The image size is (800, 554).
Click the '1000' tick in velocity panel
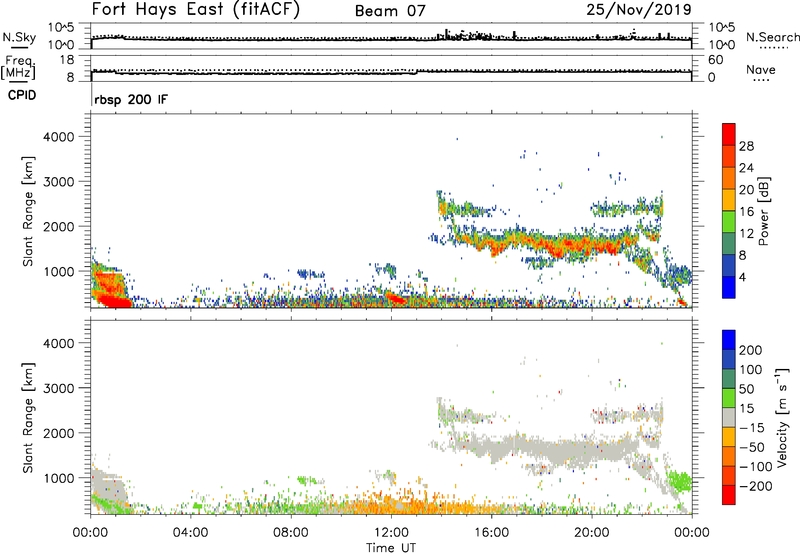(59, 478)
